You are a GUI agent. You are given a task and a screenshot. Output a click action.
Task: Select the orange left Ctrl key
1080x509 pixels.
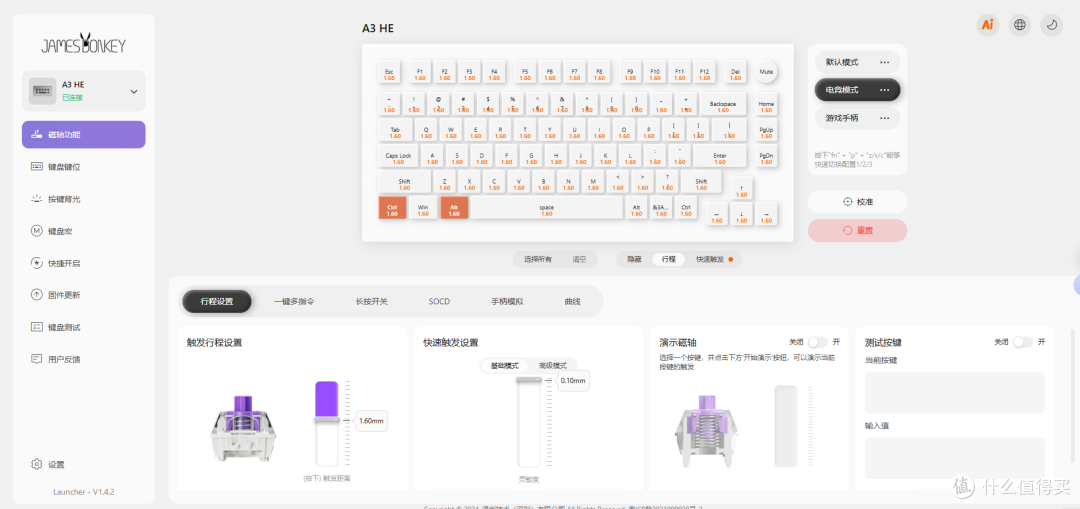coord(392,208)
